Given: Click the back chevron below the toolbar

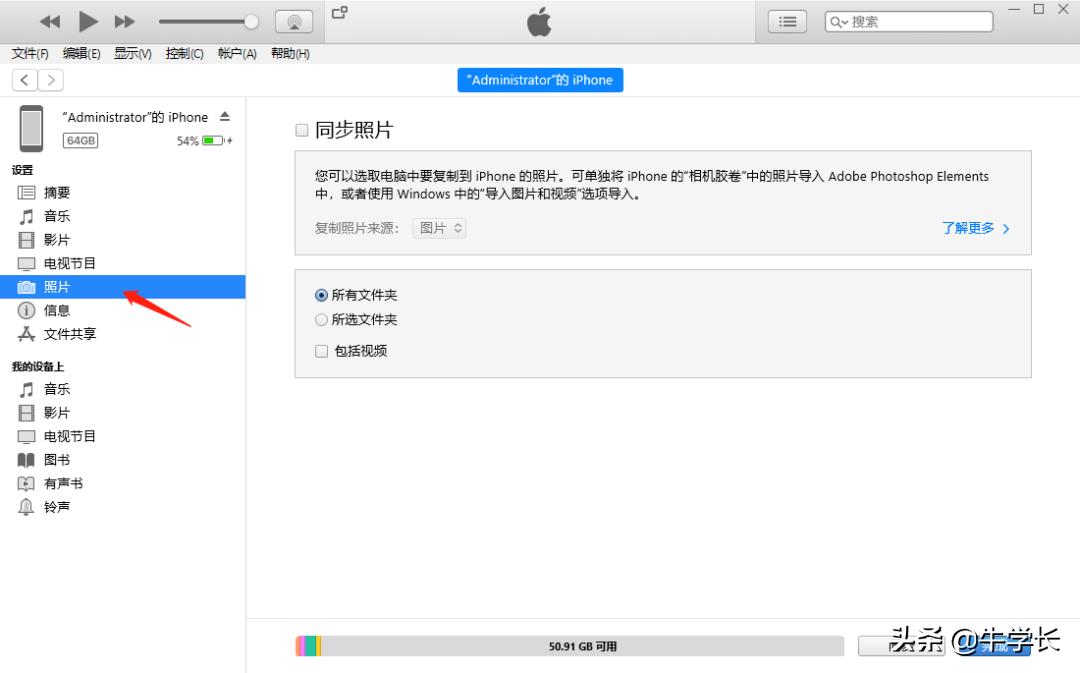Looking at the screenshot, I should coord(23,80).
